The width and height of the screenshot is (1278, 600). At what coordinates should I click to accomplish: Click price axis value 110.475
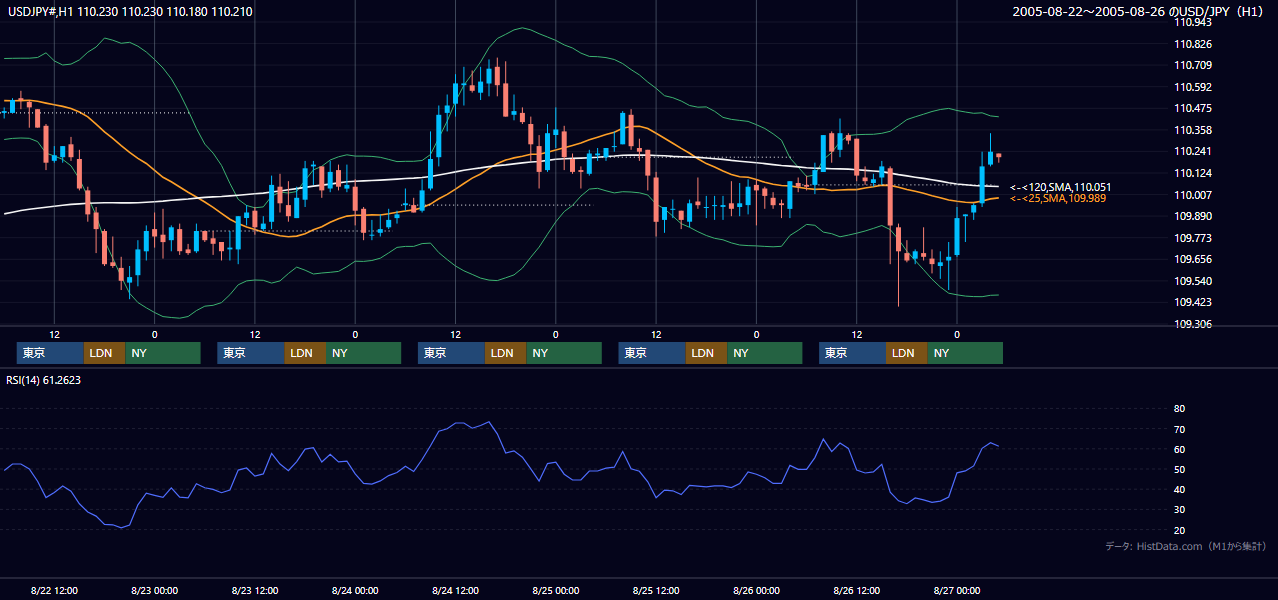1193,109
